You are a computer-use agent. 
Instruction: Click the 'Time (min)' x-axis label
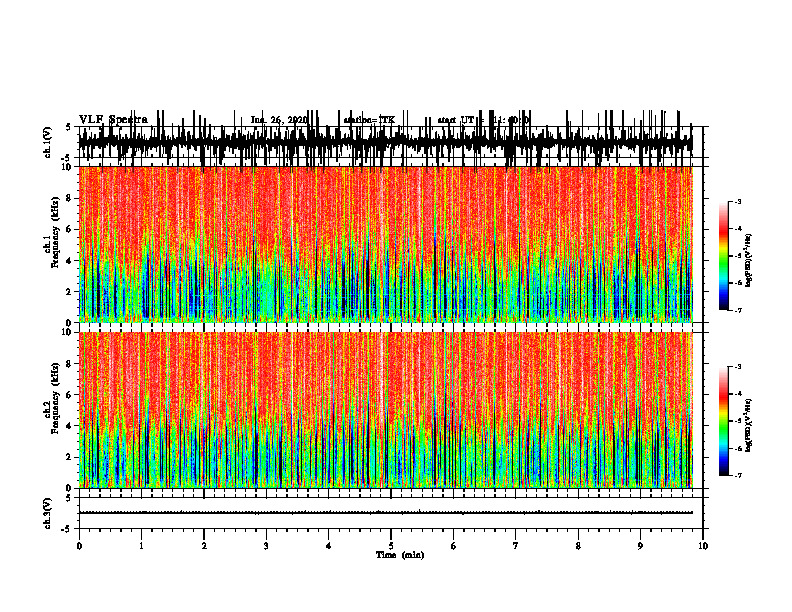pos(400,555)
